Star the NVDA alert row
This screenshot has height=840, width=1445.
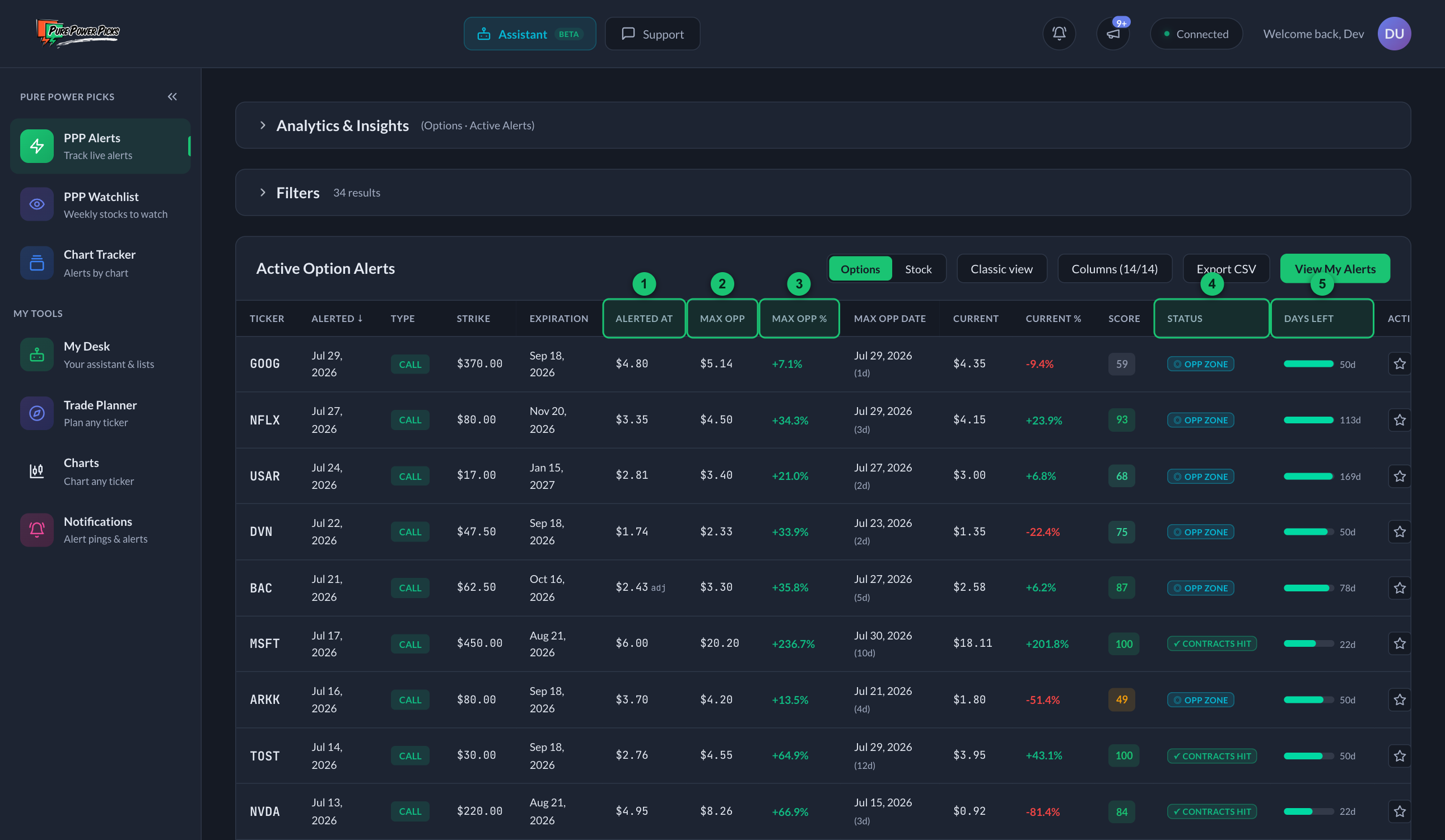(x=1399, y=811)
